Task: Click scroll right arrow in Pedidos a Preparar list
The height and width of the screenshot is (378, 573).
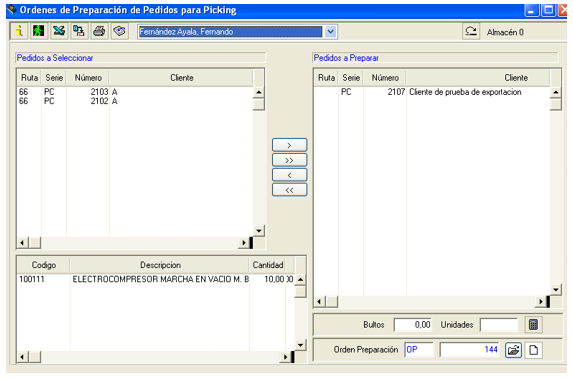Action: (540, 302)
